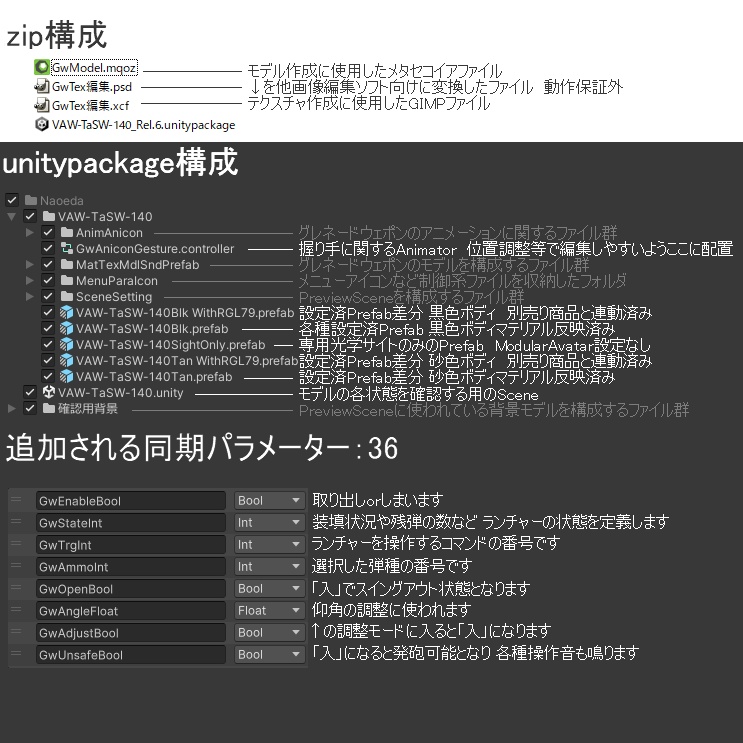Open the type dropdown for GwStateInt
Image resolution: width=743 pixels, height=743 pixels.
tap(269, 523)
